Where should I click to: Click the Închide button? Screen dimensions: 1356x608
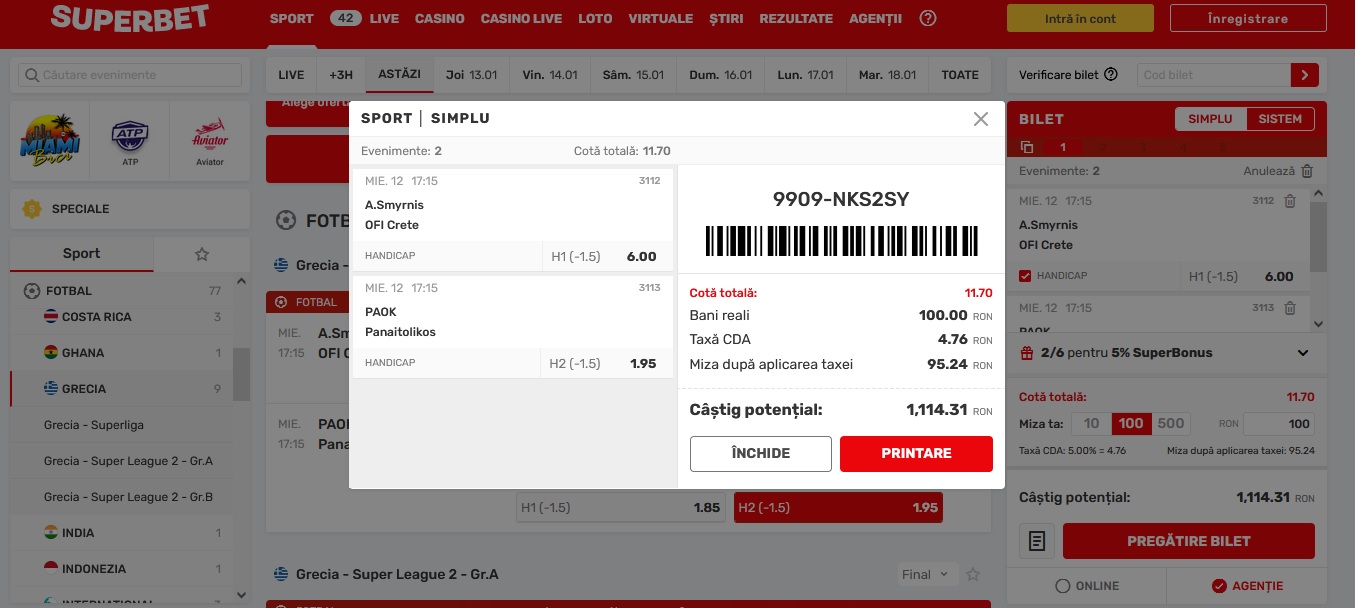click(x=761, y=453)
